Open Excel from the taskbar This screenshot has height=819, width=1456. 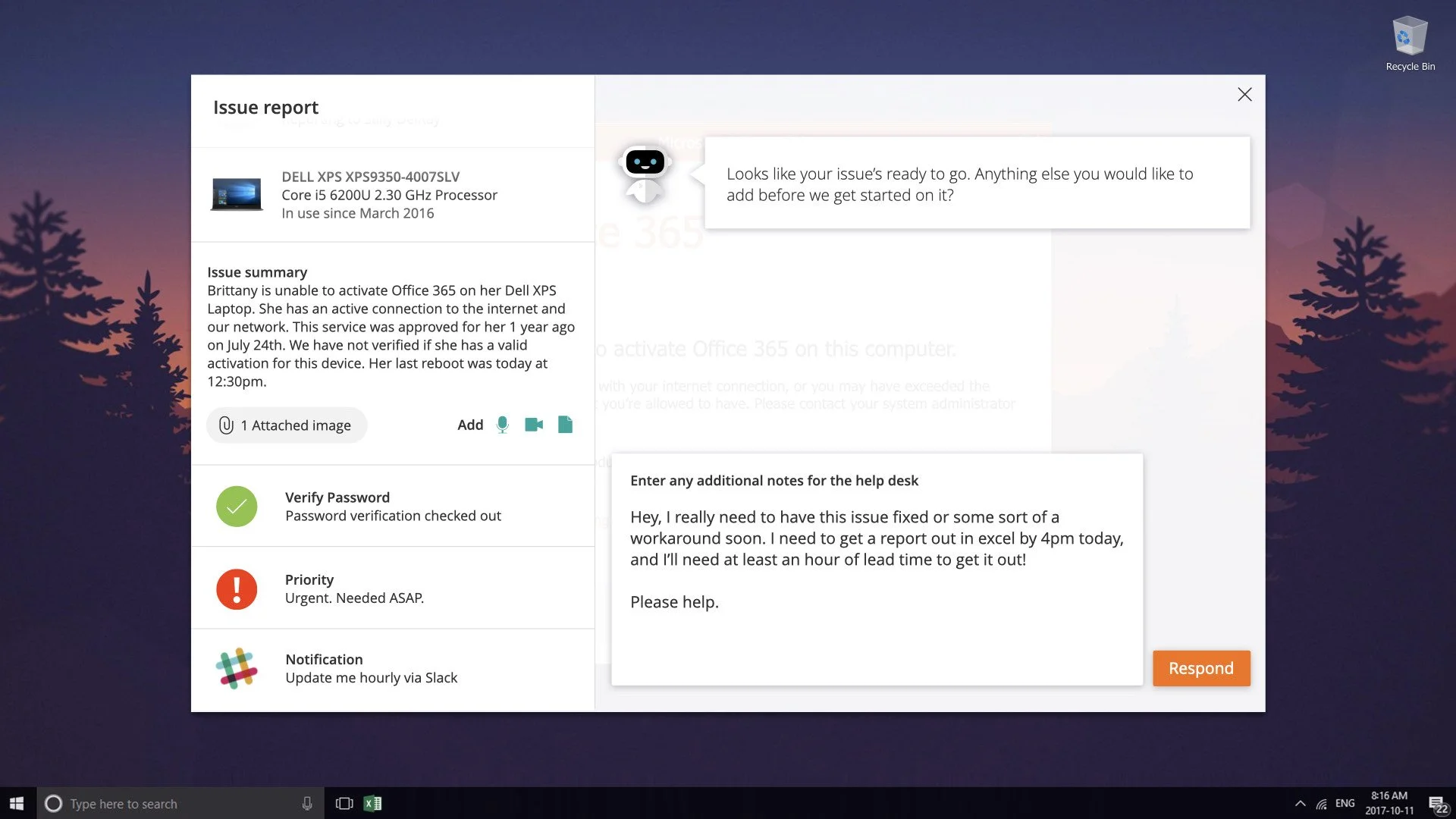pos(372,803)
